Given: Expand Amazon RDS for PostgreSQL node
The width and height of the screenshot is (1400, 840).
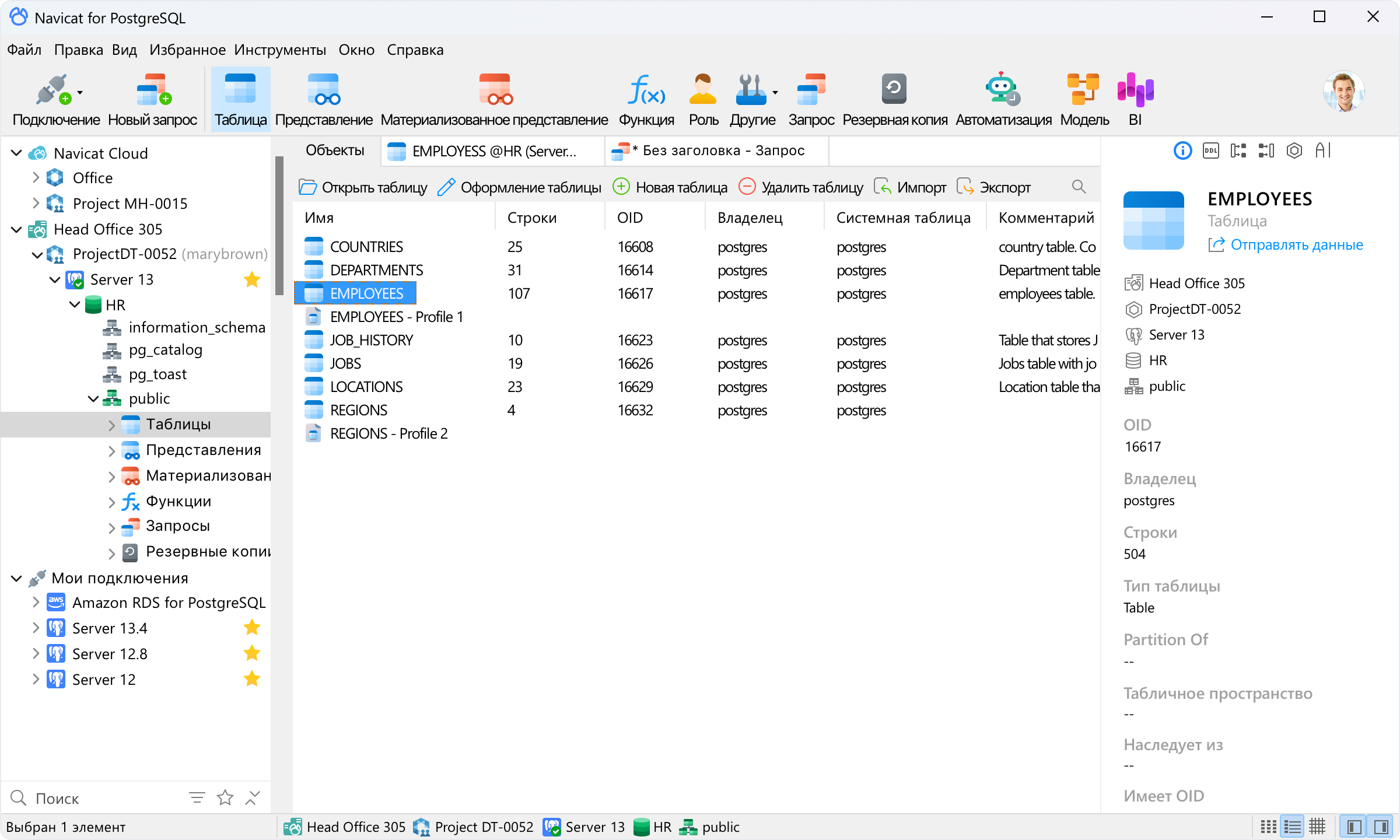Looking at the screenshot, I should tap(36, 602).
